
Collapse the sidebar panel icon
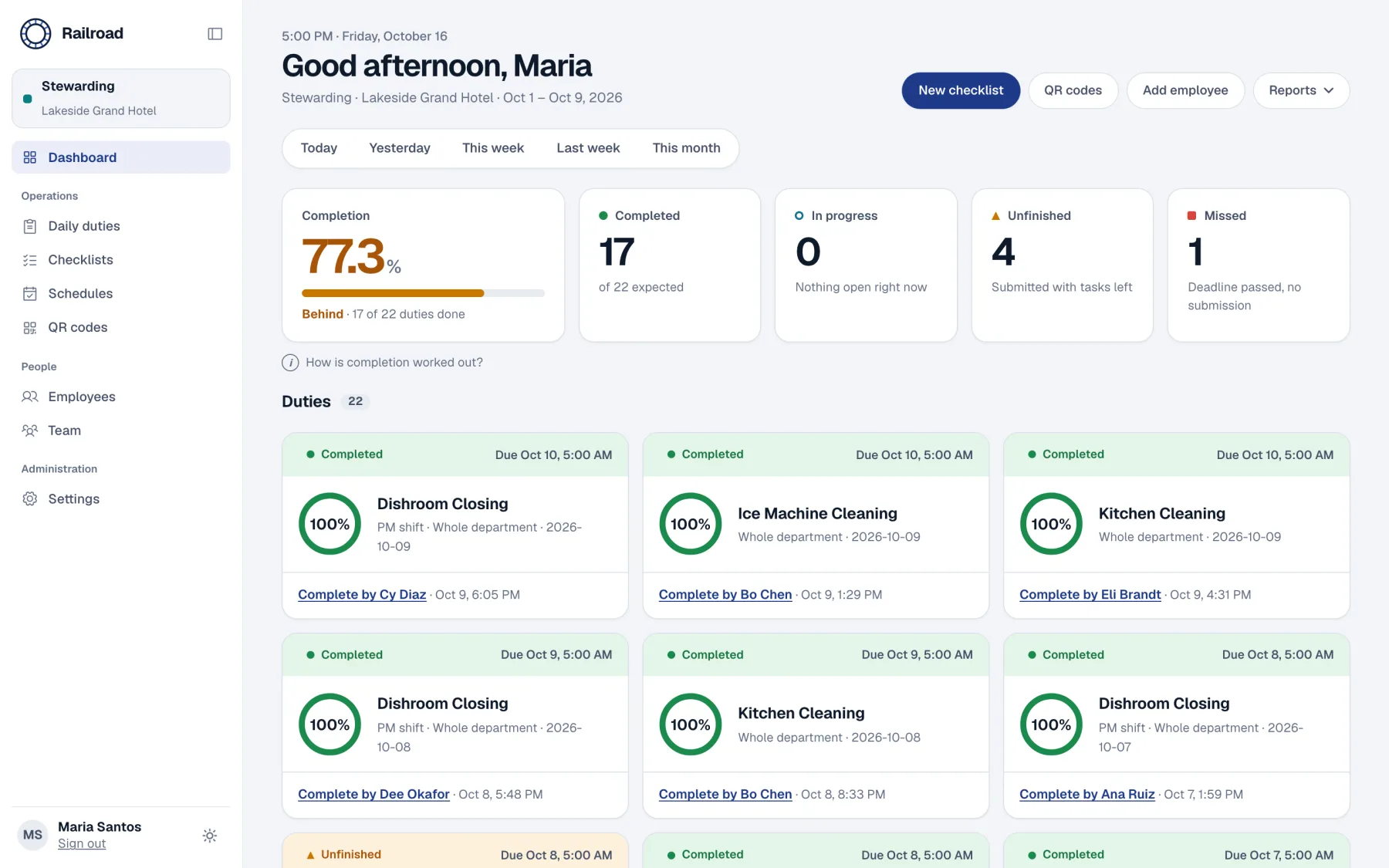(215, 34)
